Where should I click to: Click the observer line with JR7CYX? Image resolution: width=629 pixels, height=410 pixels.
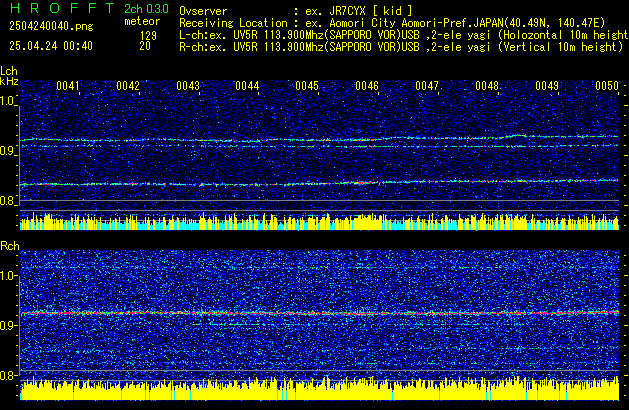click(x=295, y=11)
